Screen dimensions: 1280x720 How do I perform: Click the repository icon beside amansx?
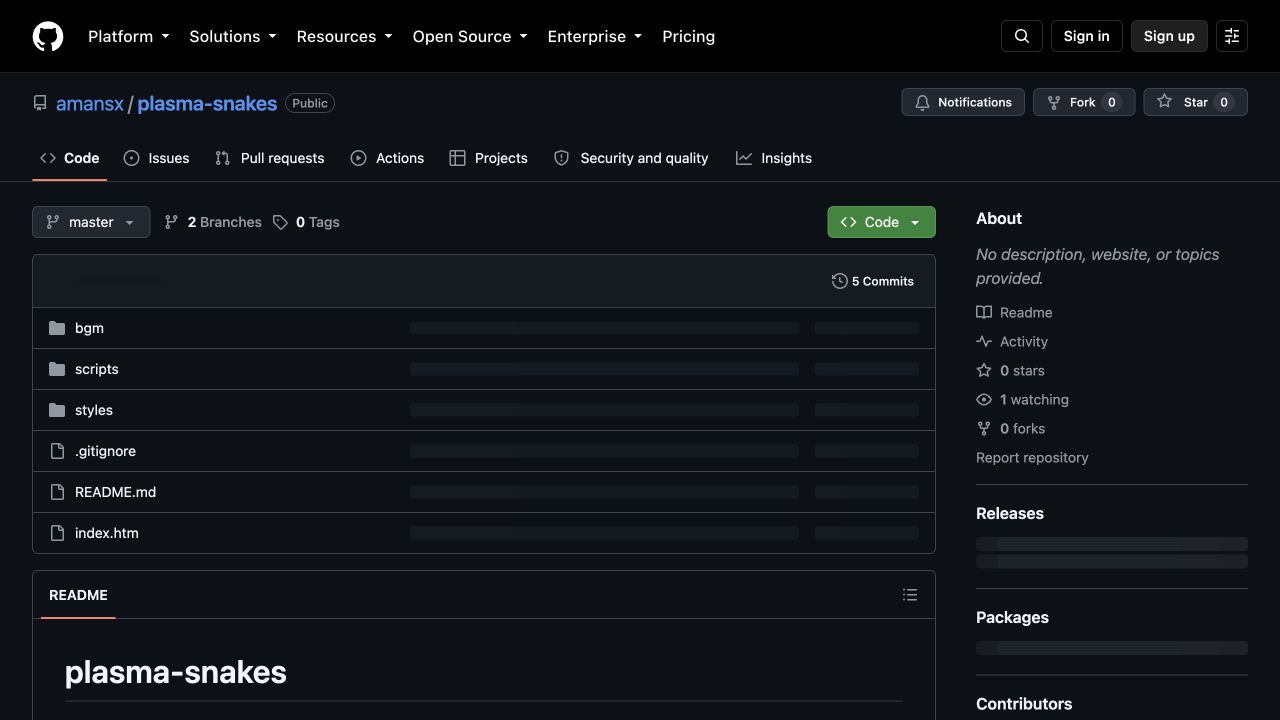[x=40, y=103]
